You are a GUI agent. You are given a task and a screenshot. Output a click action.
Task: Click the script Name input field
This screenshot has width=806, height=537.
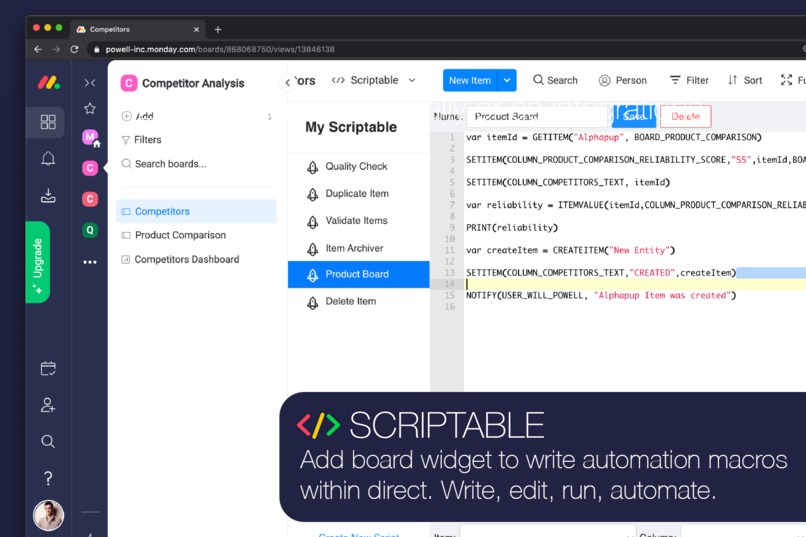click(x=537, y=117)
